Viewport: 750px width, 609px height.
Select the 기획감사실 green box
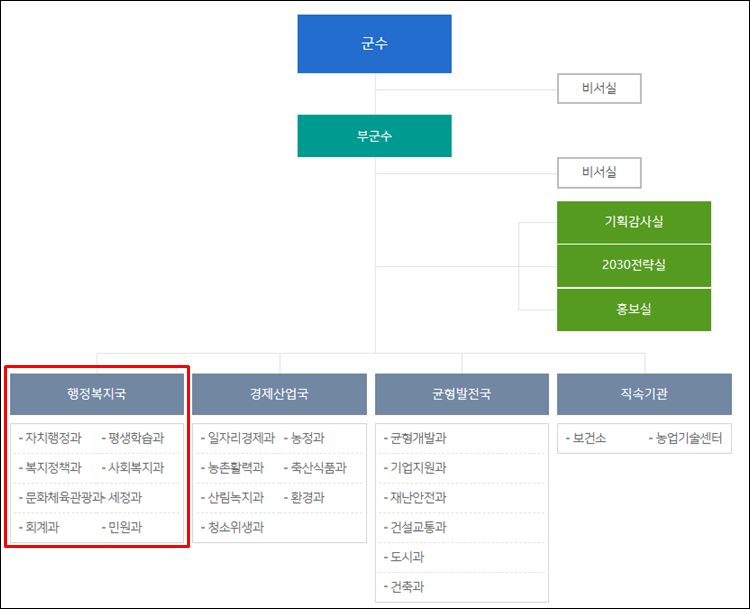634,222
